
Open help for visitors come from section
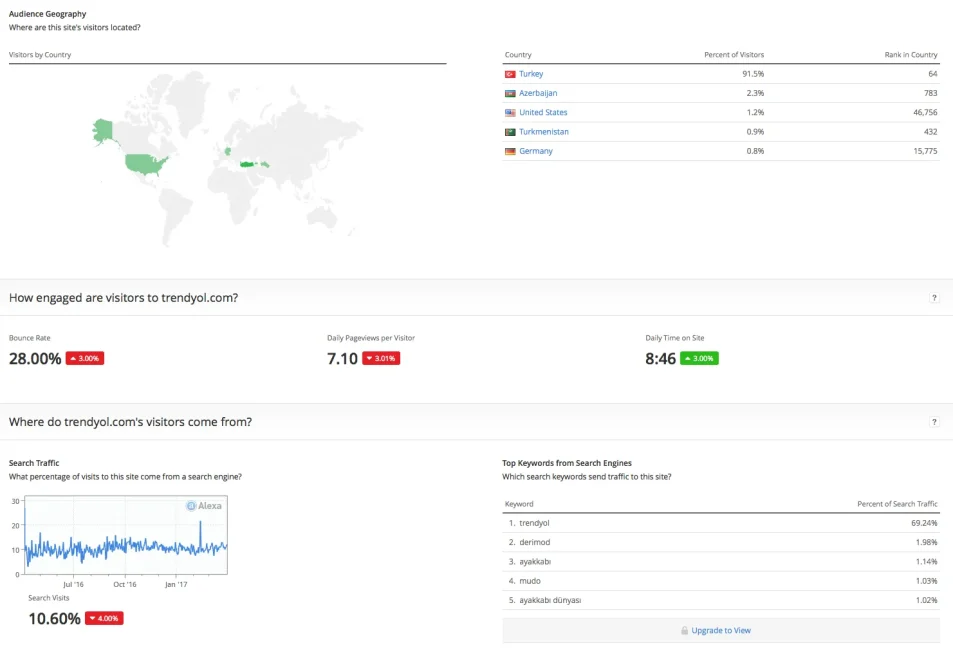934,422
